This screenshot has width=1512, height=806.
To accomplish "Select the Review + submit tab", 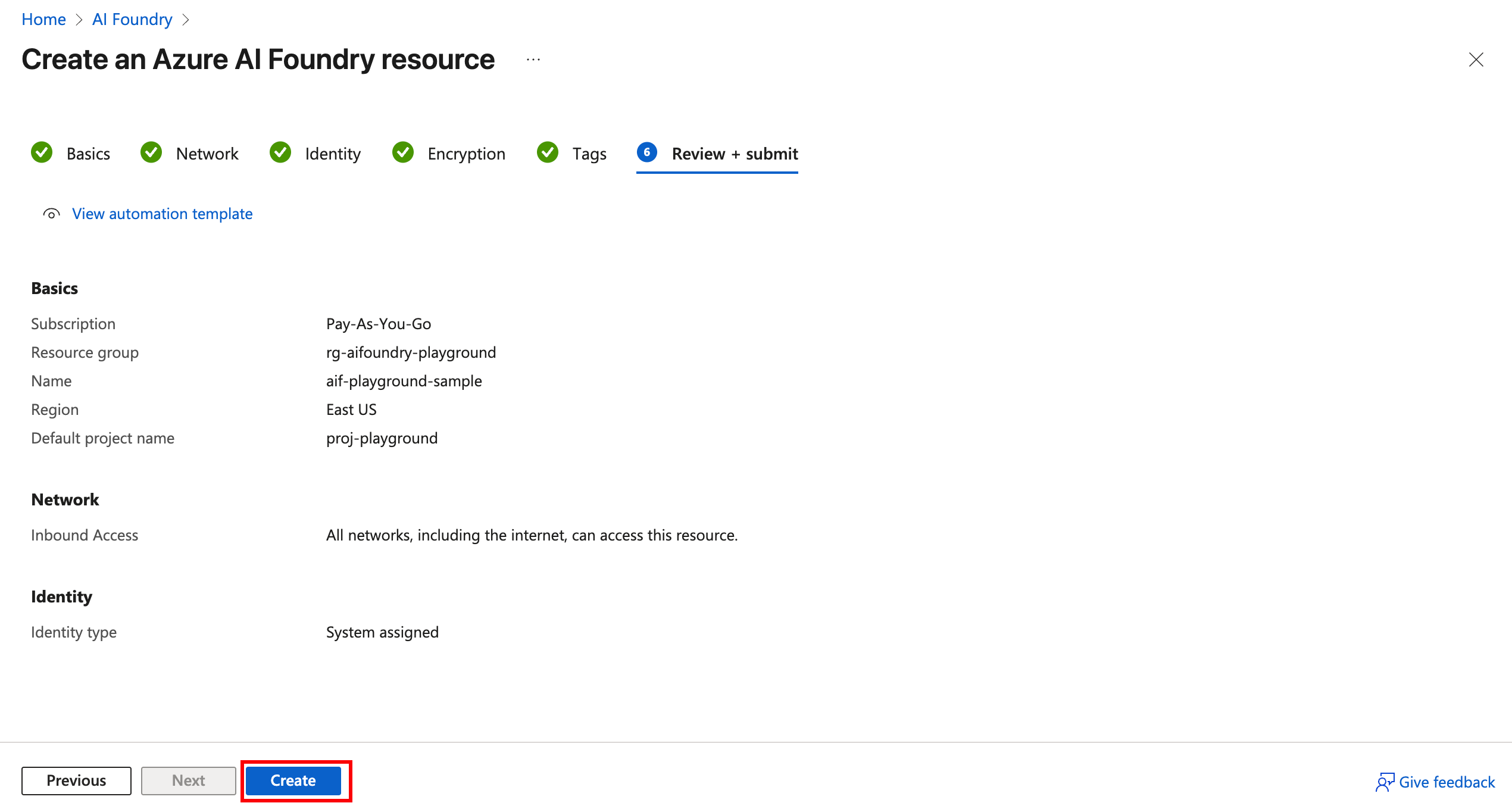I will click(735, 154).
